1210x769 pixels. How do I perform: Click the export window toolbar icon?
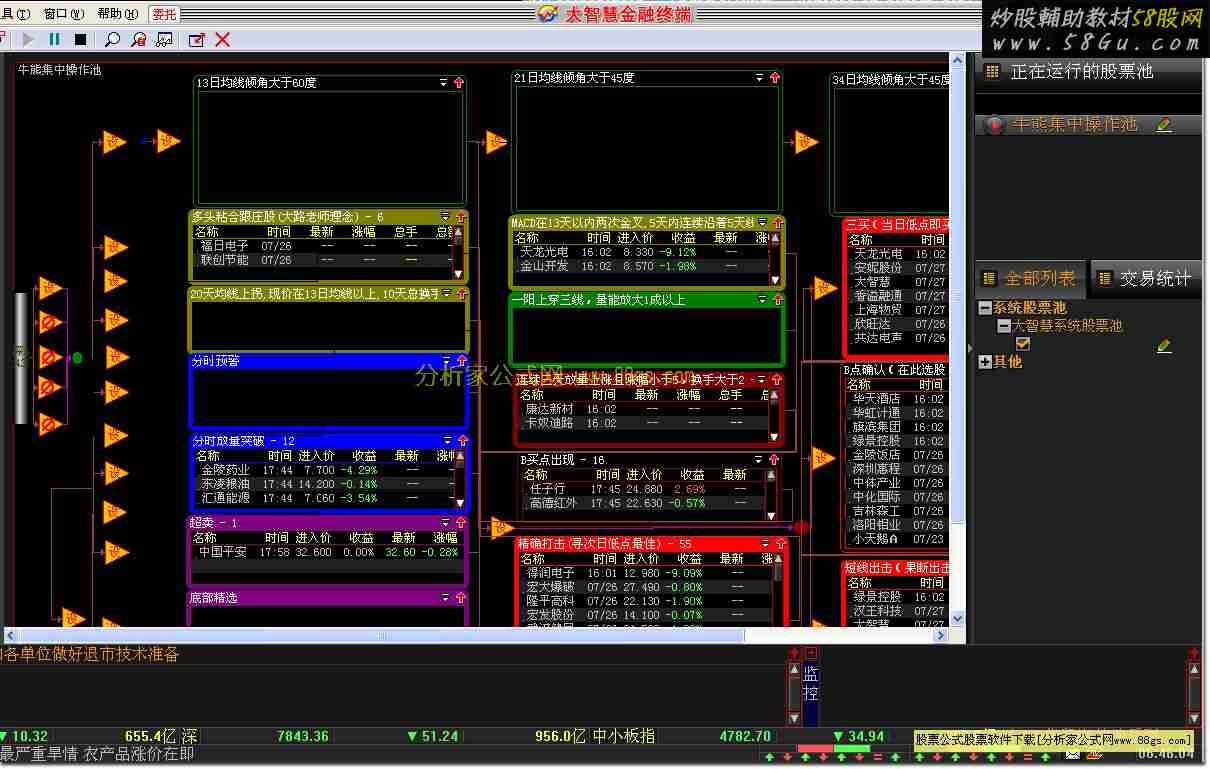[x=196, y=39]
